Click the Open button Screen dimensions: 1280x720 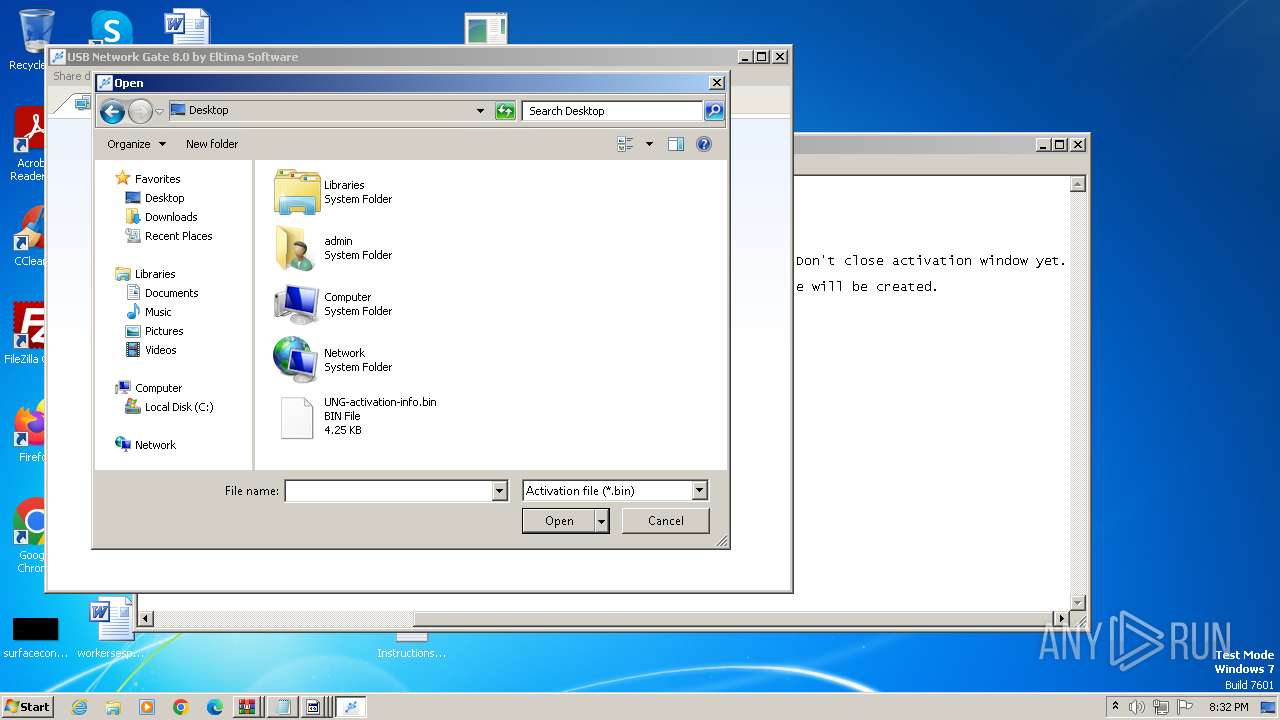click(x=559, y=521)
